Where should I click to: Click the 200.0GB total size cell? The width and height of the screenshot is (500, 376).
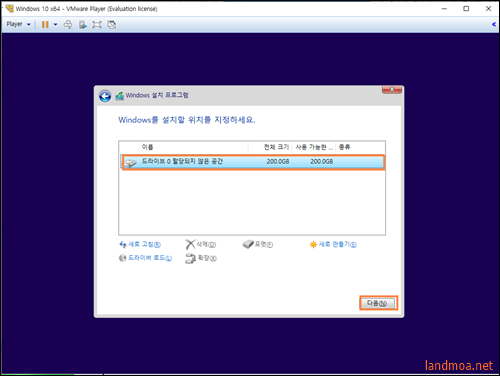(278, 162)
